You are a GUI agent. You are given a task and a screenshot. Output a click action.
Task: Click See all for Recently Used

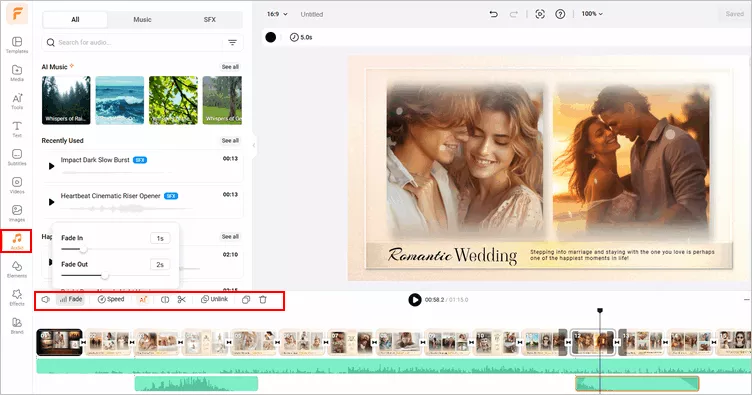(230, 140)
